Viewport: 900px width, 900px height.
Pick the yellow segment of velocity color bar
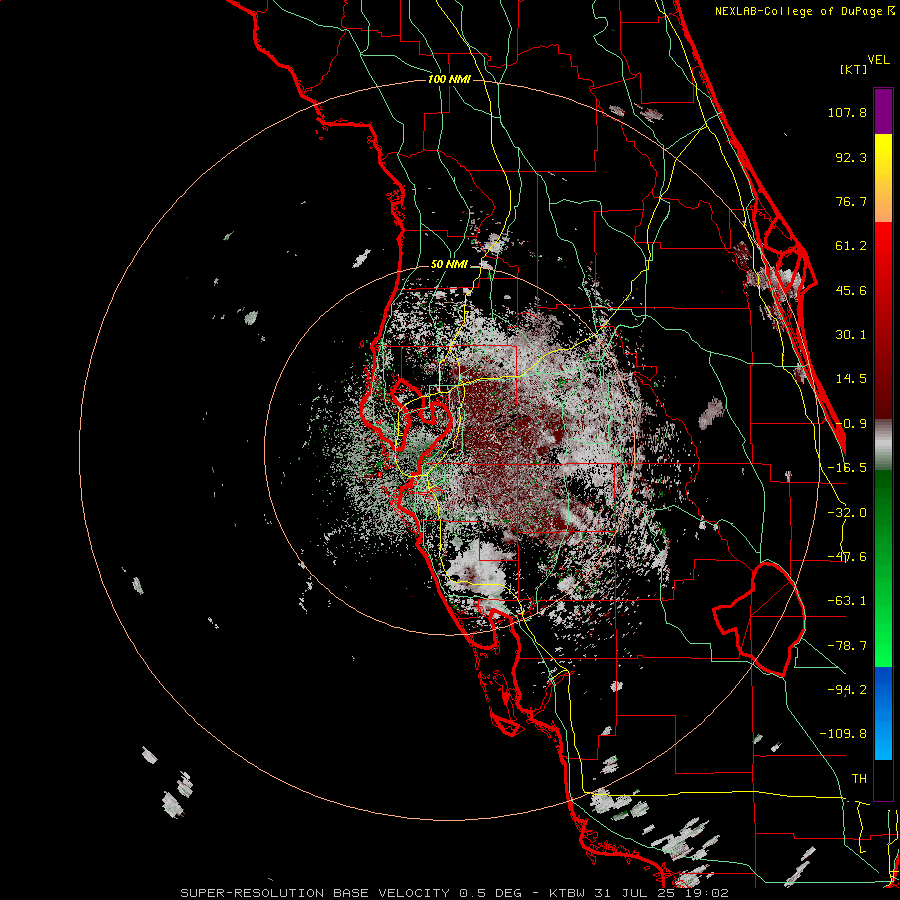(883, 150)
